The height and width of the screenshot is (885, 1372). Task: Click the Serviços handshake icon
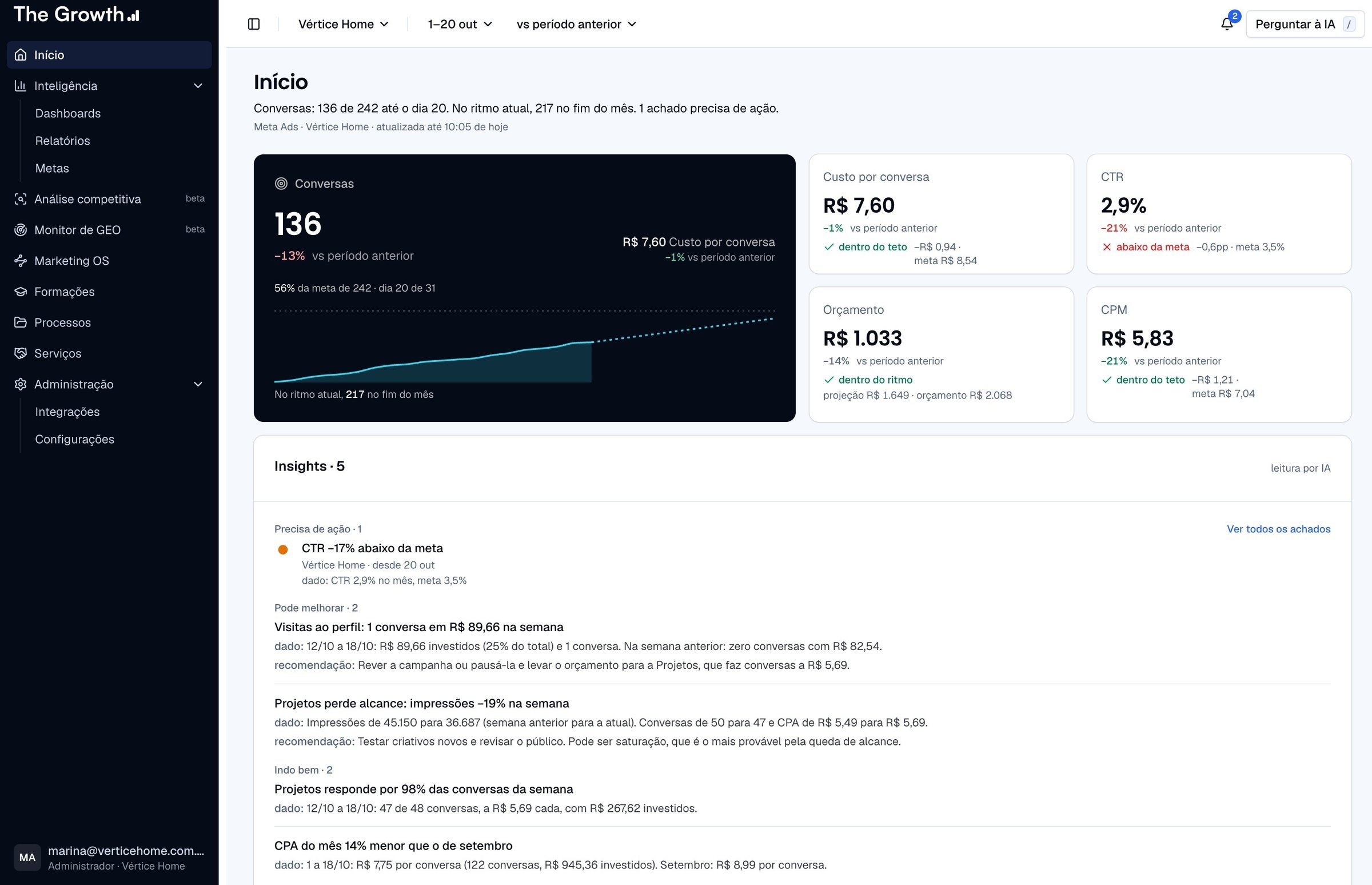click(21, 353)
